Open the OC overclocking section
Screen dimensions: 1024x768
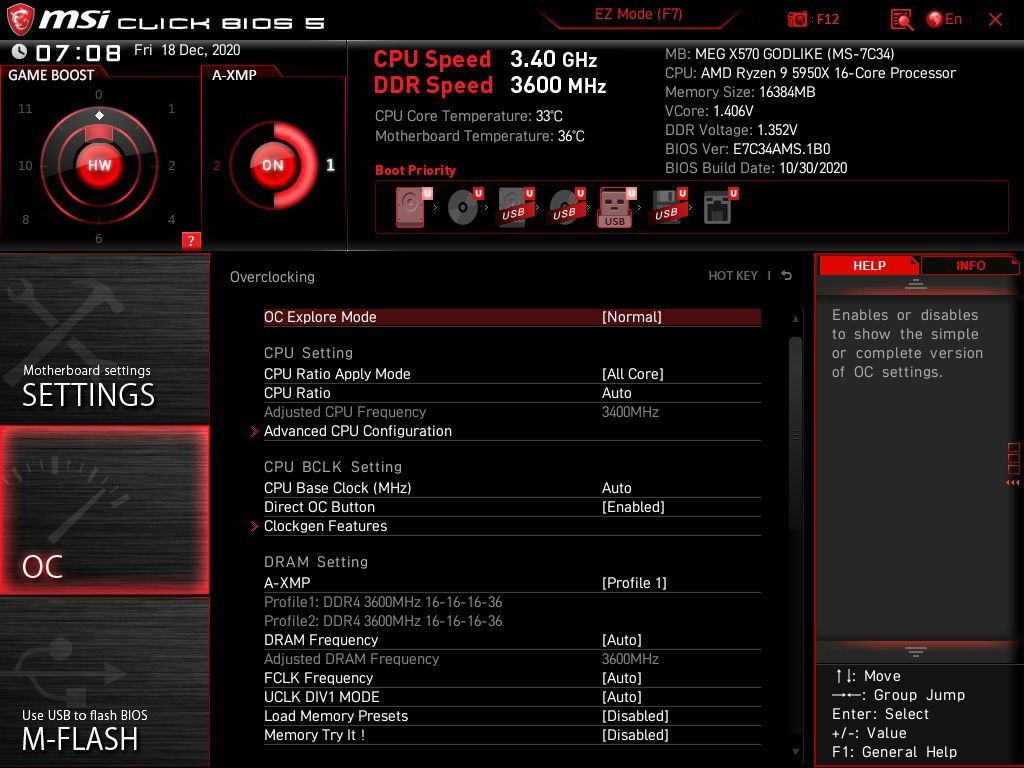click(x=104, y=510)
